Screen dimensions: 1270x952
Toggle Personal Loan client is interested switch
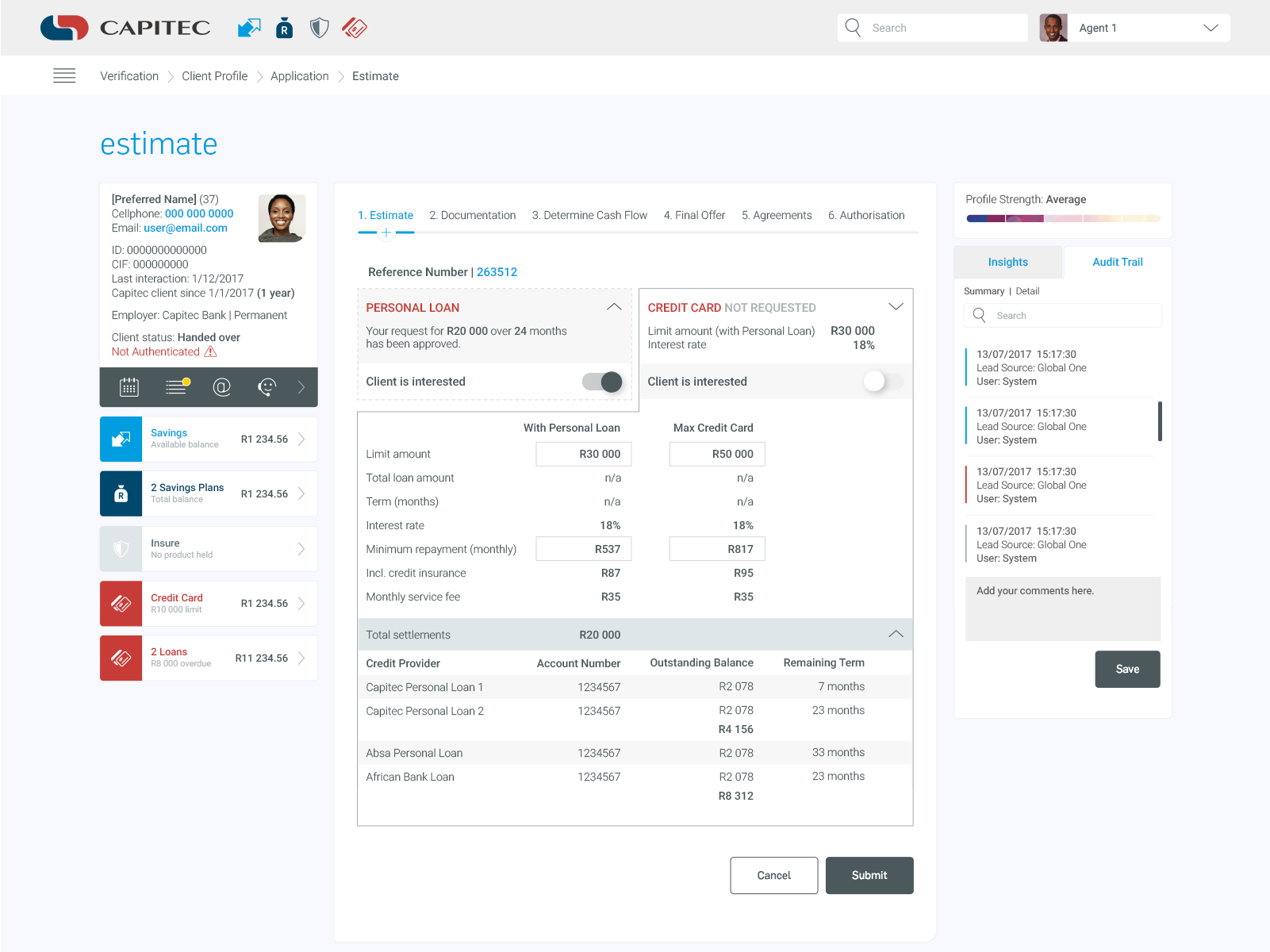point(602,382)
